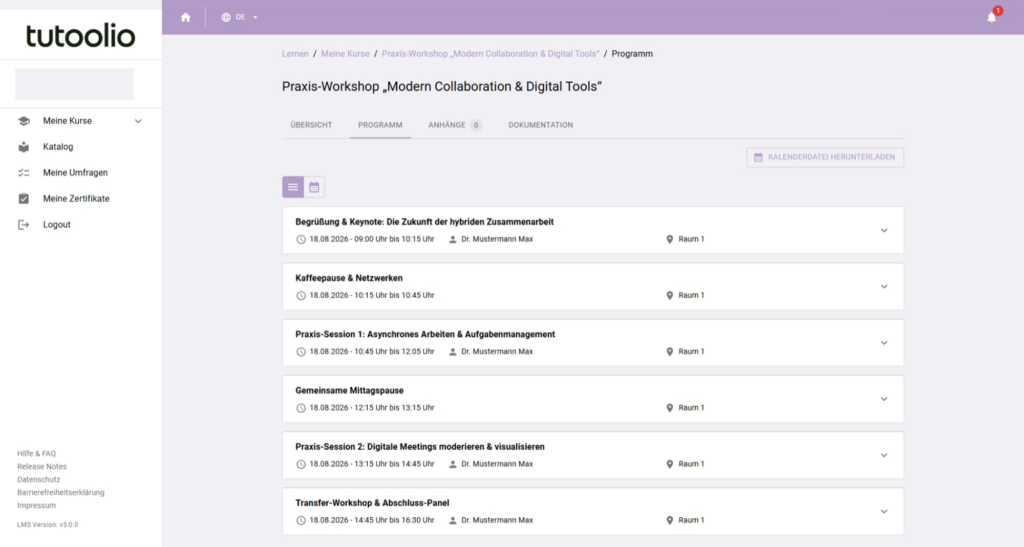Image resolution: width=1024 pixels, height=547 pixels.
Task: Expand Gemeinsame Mittagspause entry
Action: (884, 399)
